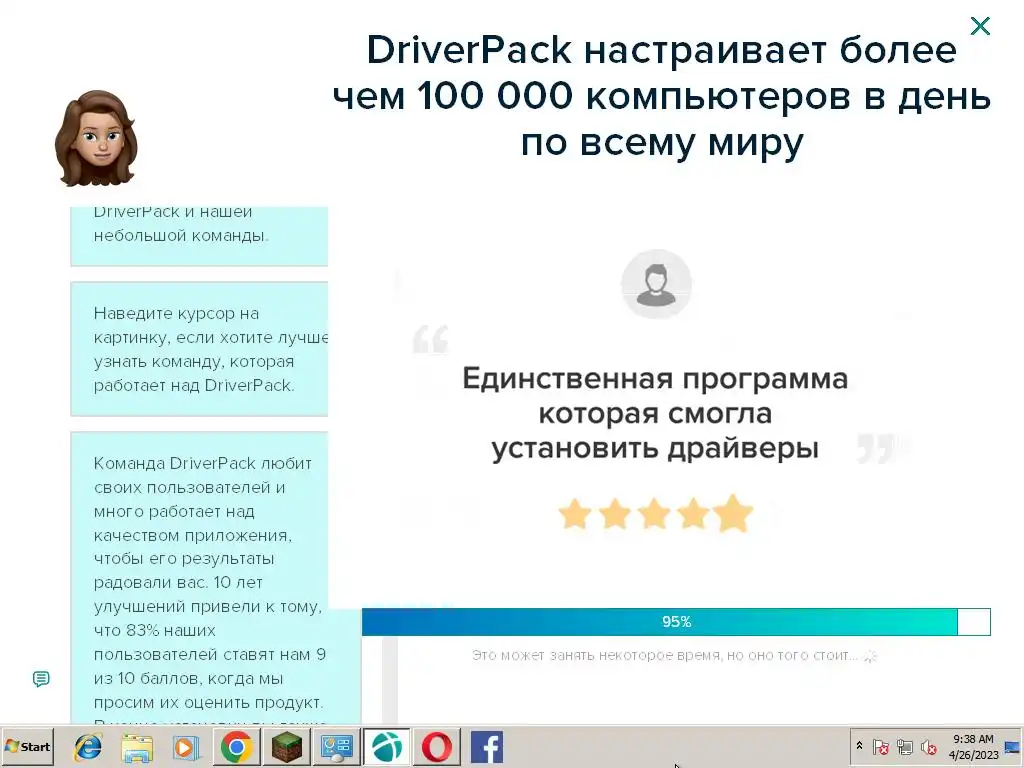Open the chat message icon at the left
The image size is (1024, 768).
click(x=41, y=679)
